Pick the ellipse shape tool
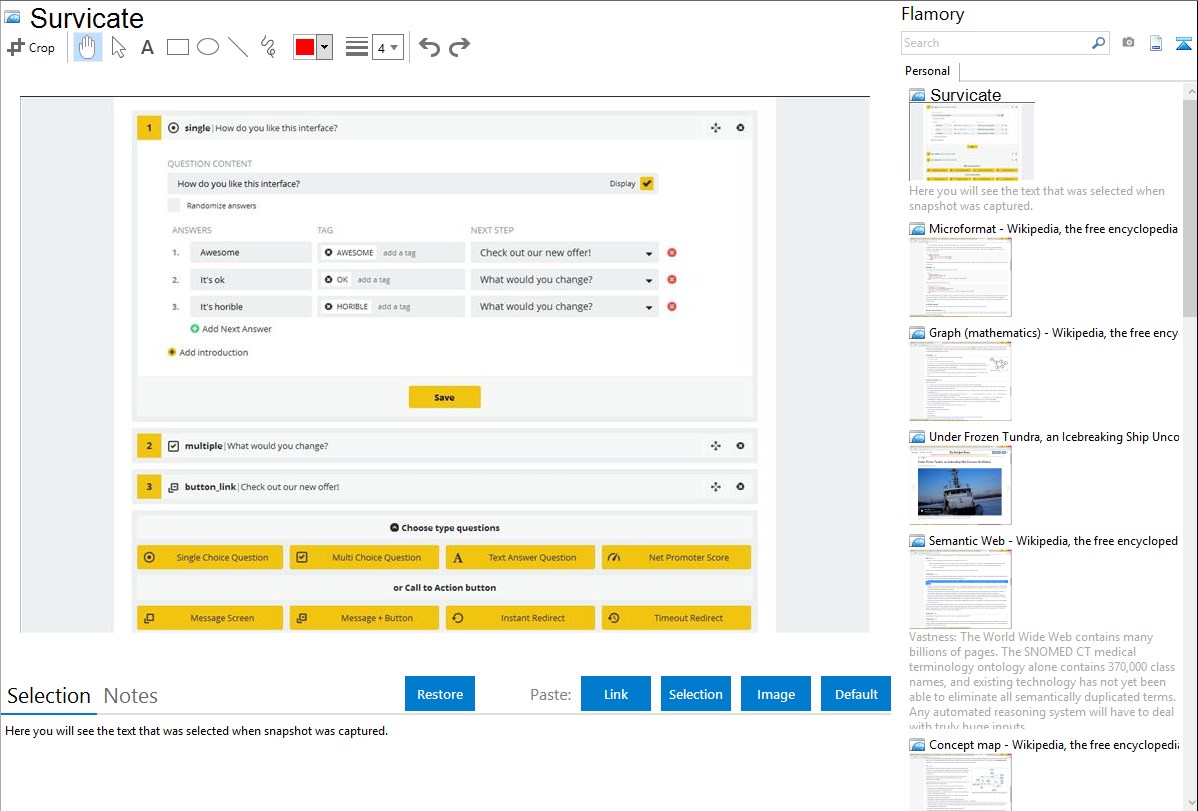 coord(208,47)
